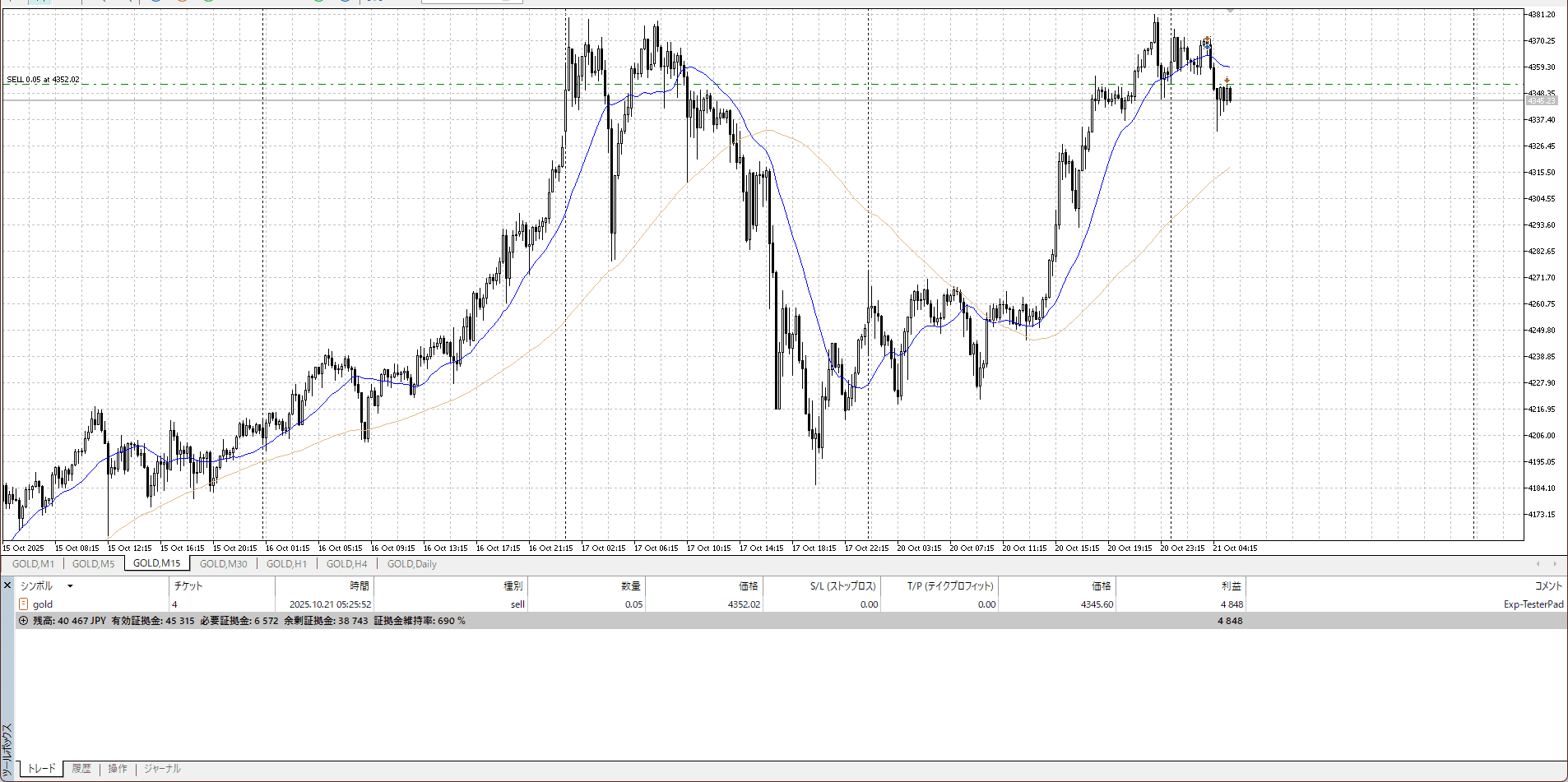Image resolution: width=1568 pixels, height=782 pixels.
Task: Open the GOLD,H4 chart tab
Action: [346, 564]
